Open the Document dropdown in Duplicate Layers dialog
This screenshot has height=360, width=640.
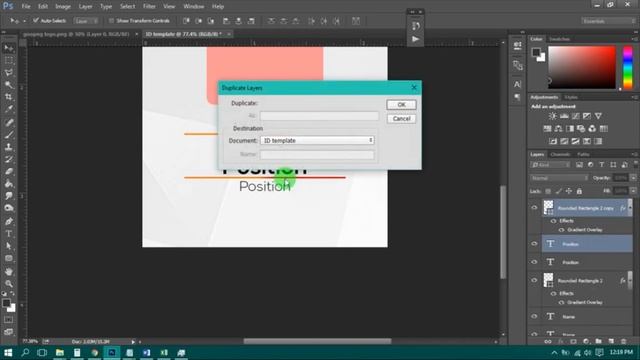point(317,140)
